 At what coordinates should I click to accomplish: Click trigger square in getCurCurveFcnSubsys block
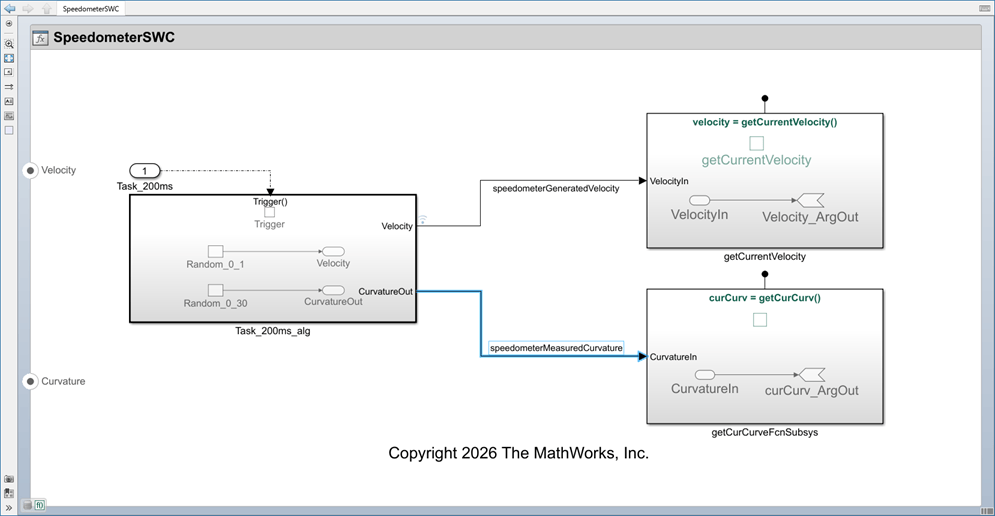[760, 320]
